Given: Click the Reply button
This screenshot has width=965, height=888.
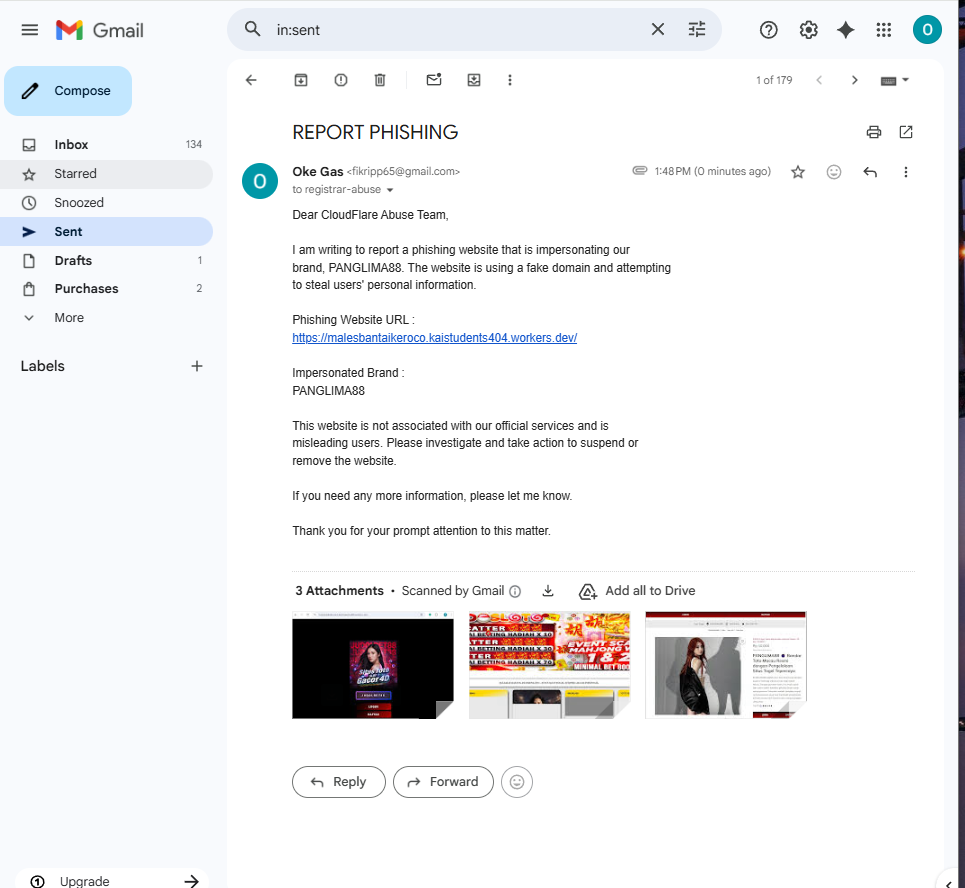Looking at the screenshot, I should coord(338,782).
